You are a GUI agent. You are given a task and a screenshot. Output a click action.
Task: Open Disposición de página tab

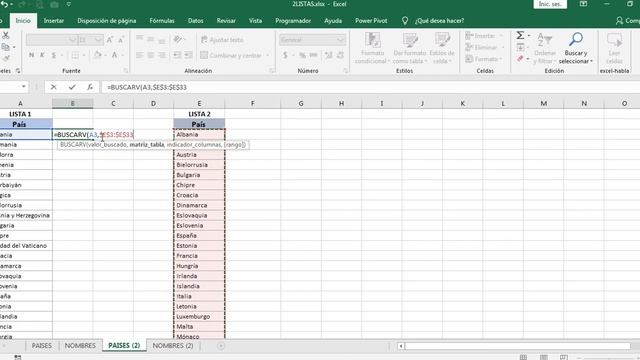point(107,20)
